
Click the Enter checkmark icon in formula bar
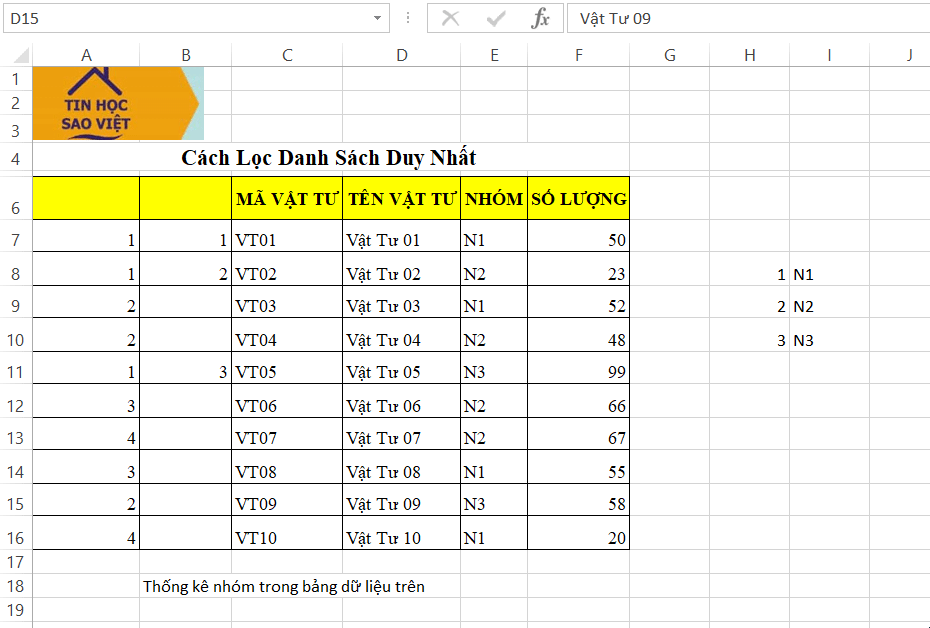point(495,18)
